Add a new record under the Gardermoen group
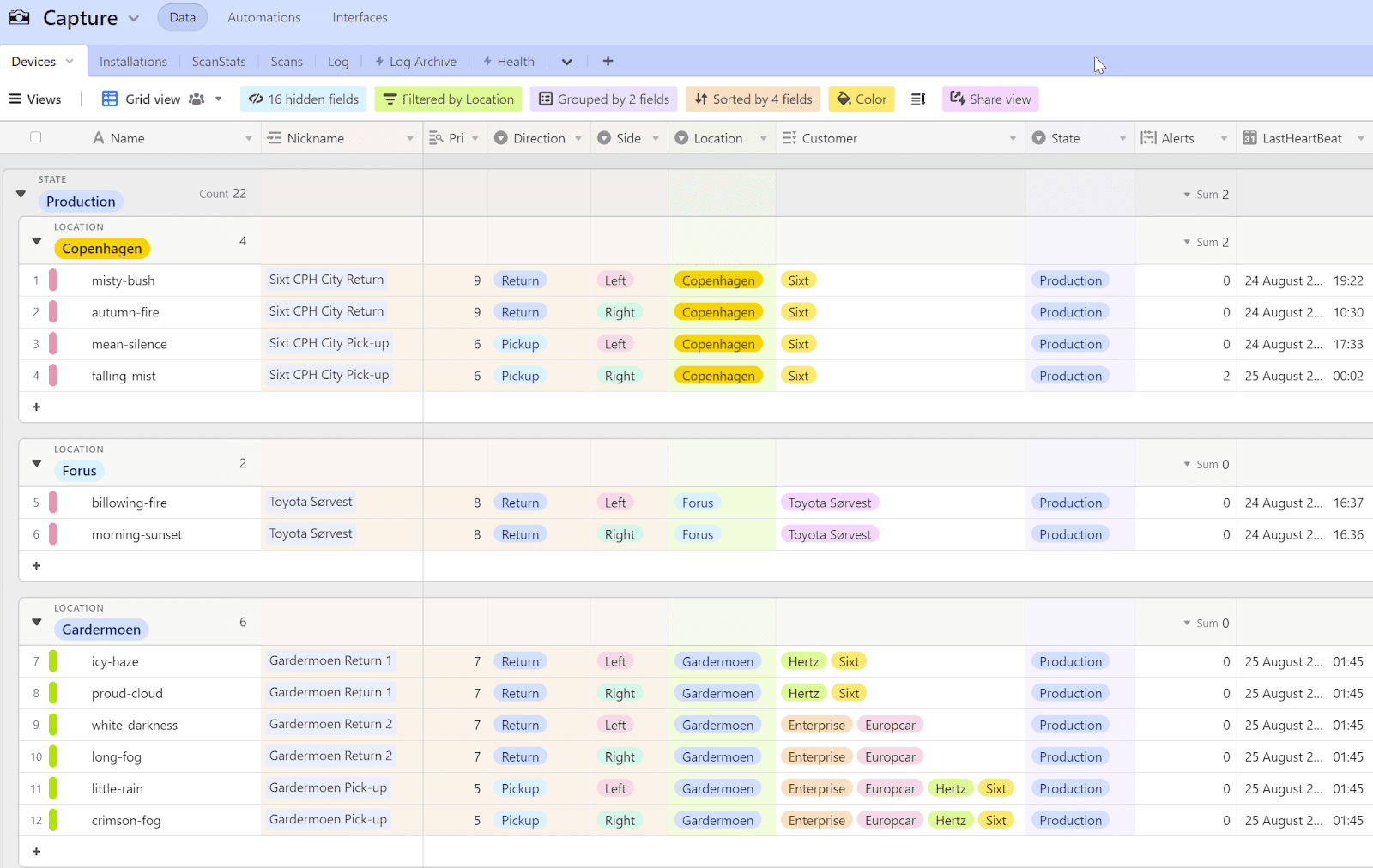 click(x=36, y=851)
